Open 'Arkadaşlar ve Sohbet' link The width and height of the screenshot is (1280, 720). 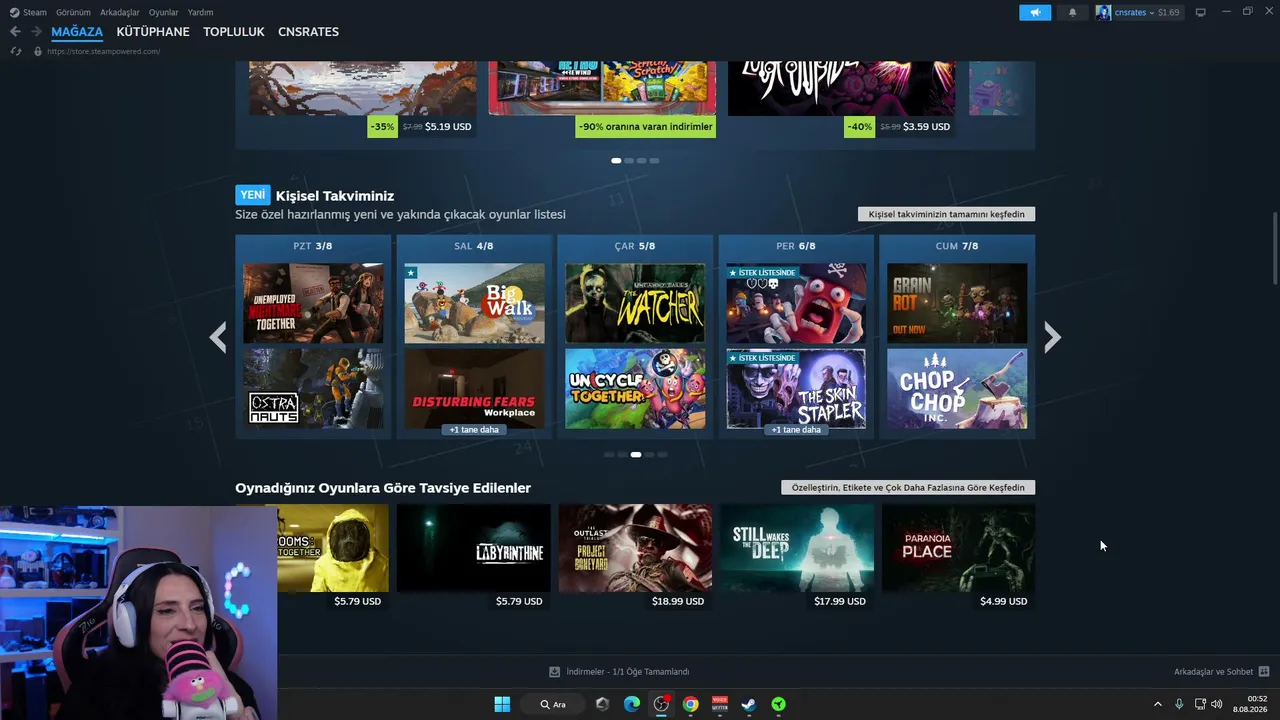click(1213, 672)
